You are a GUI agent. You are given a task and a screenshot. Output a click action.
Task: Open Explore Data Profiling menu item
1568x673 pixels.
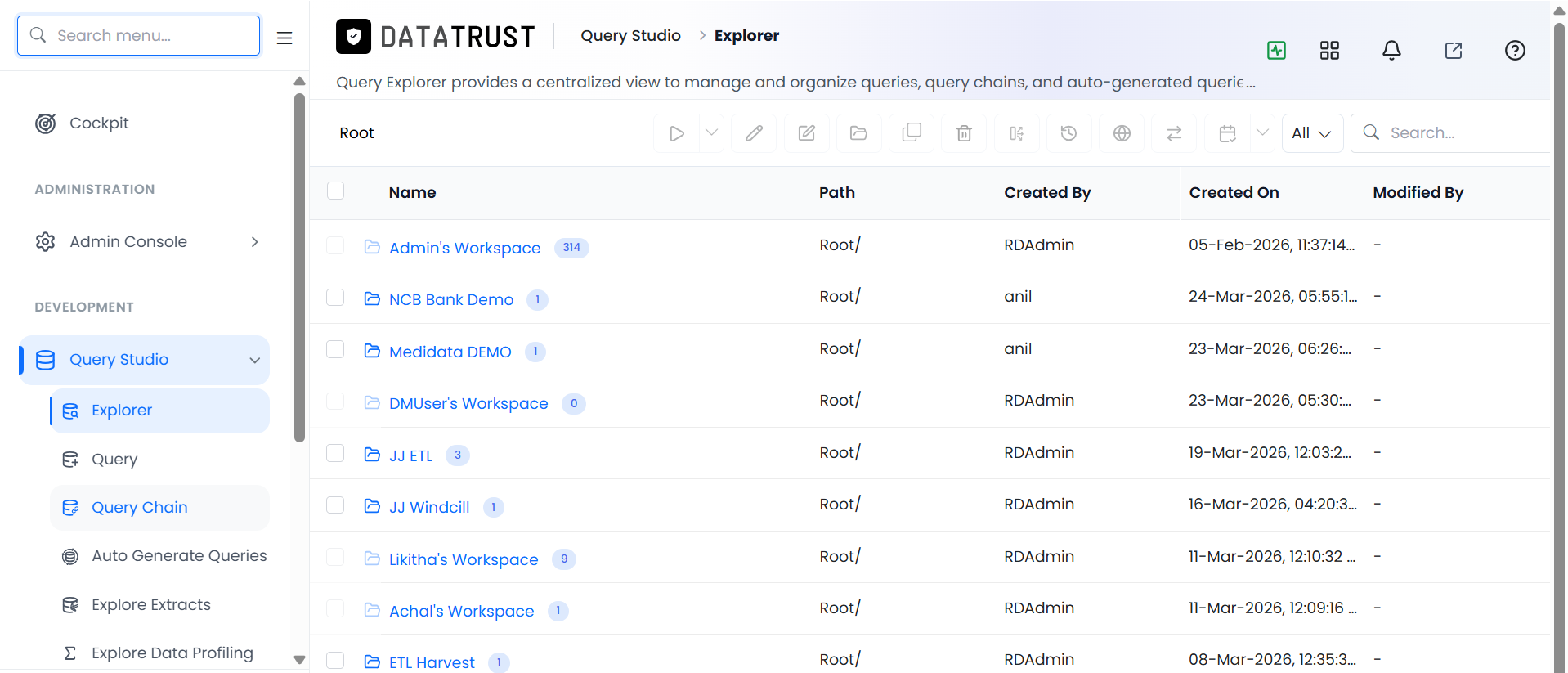tap(160, 653)
